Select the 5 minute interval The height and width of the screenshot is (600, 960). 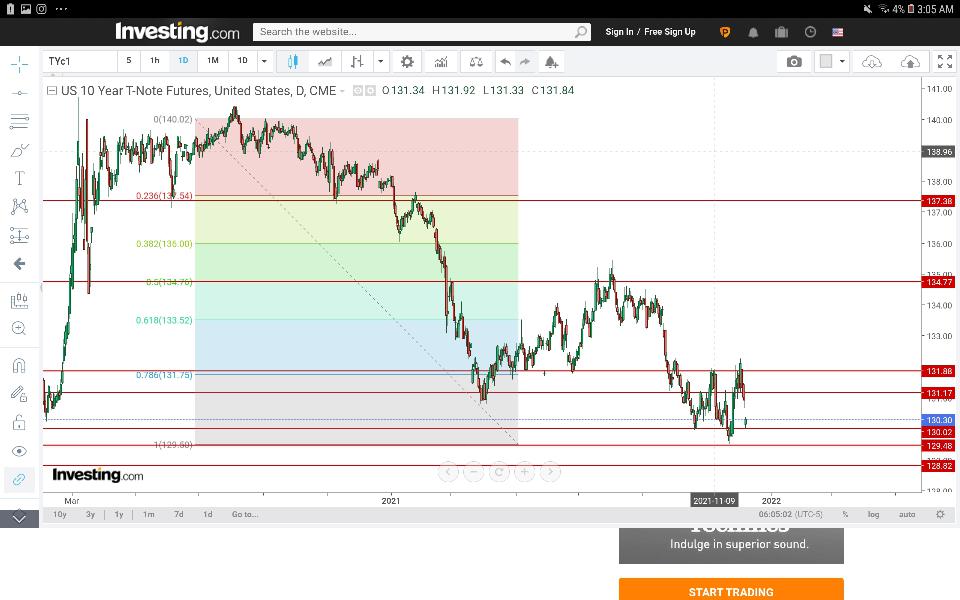pyautogui.click(x=129, y=61)
